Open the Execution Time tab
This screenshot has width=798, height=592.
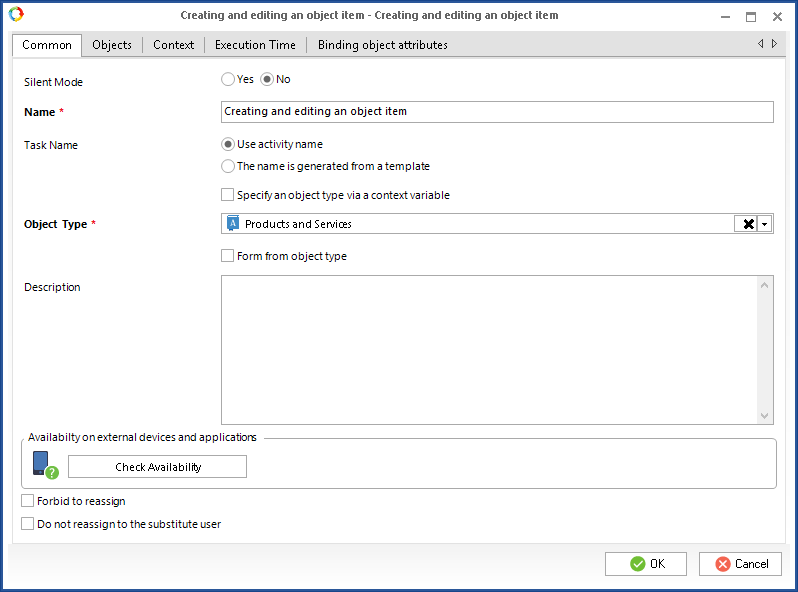point(255,45)
